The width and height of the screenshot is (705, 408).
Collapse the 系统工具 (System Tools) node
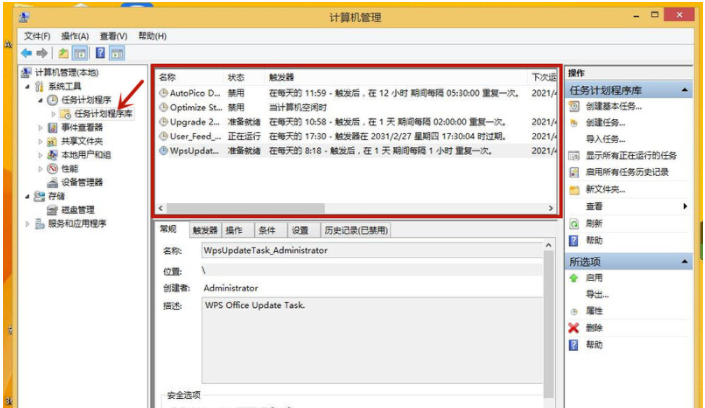tap(27, 87)
